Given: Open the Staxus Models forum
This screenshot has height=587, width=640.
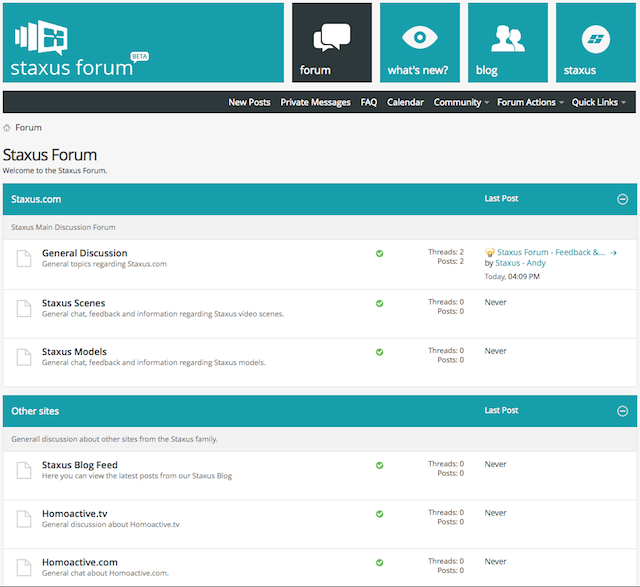Looking at the screenshot, I should [74, 352].
